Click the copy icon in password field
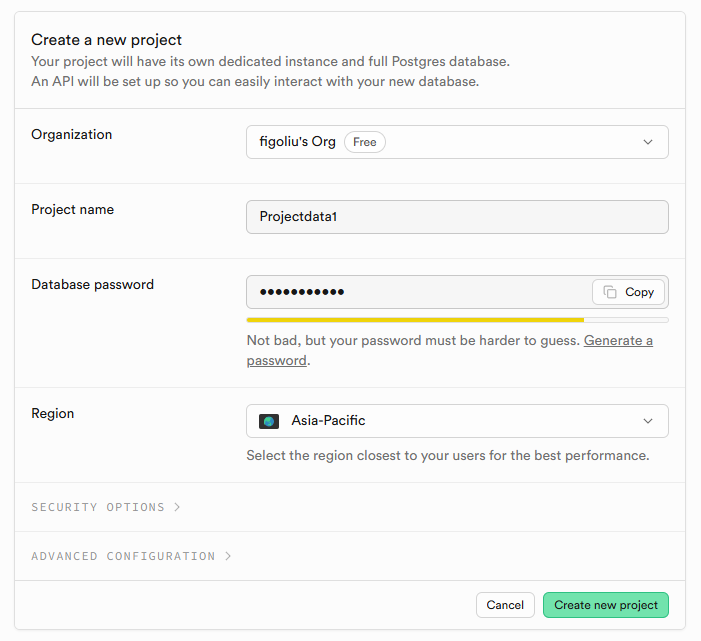The height and width of the screenshot is (641, 701). (609, 292)
